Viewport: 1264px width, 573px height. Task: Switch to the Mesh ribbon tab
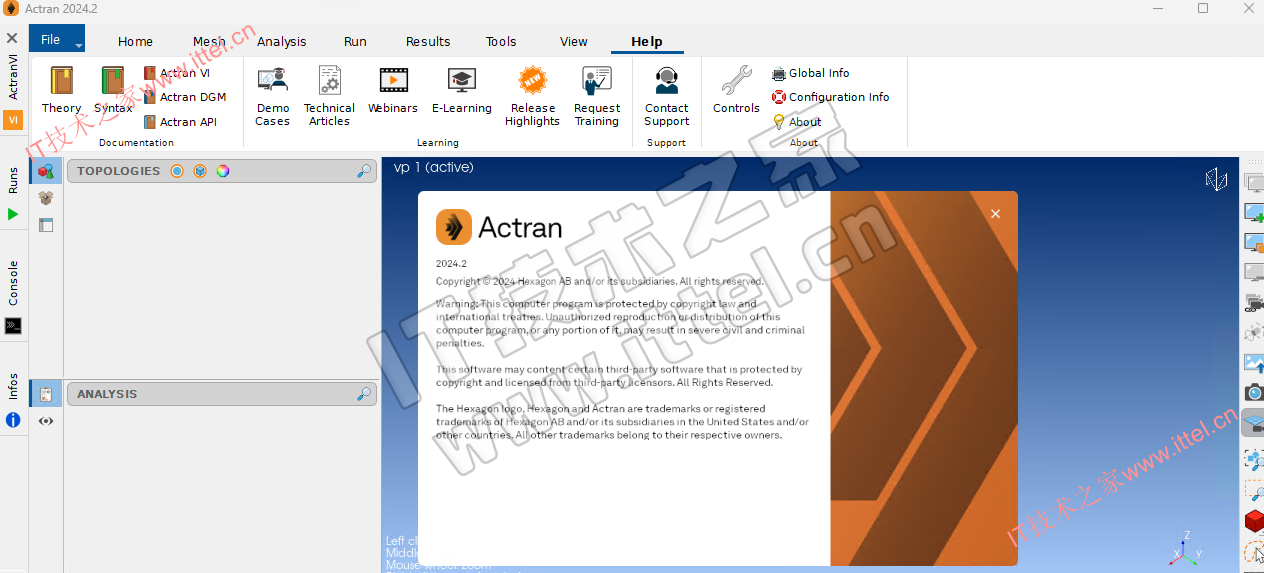[209, 42]
